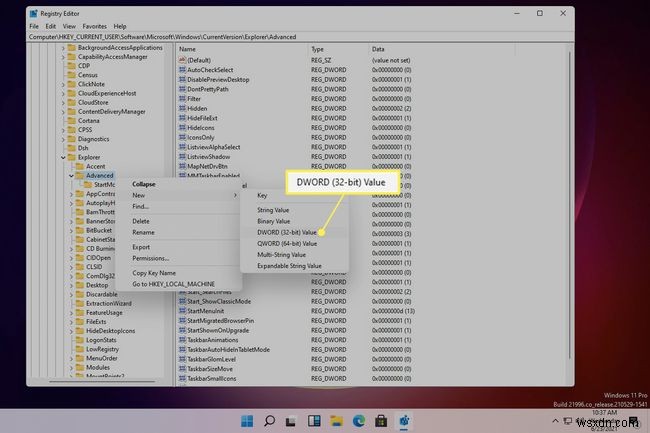
Task: Click the (Default) string value icon
Action: tap(182, 60)
